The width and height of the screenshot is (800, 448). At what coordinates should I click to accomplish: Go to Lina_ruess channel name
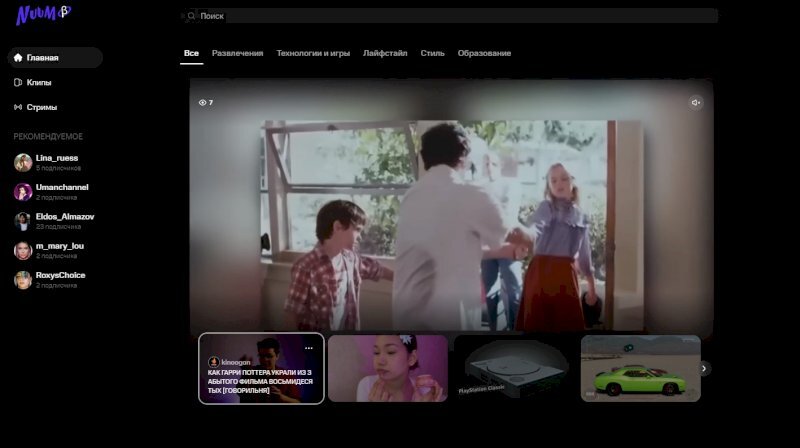point(57,158)
